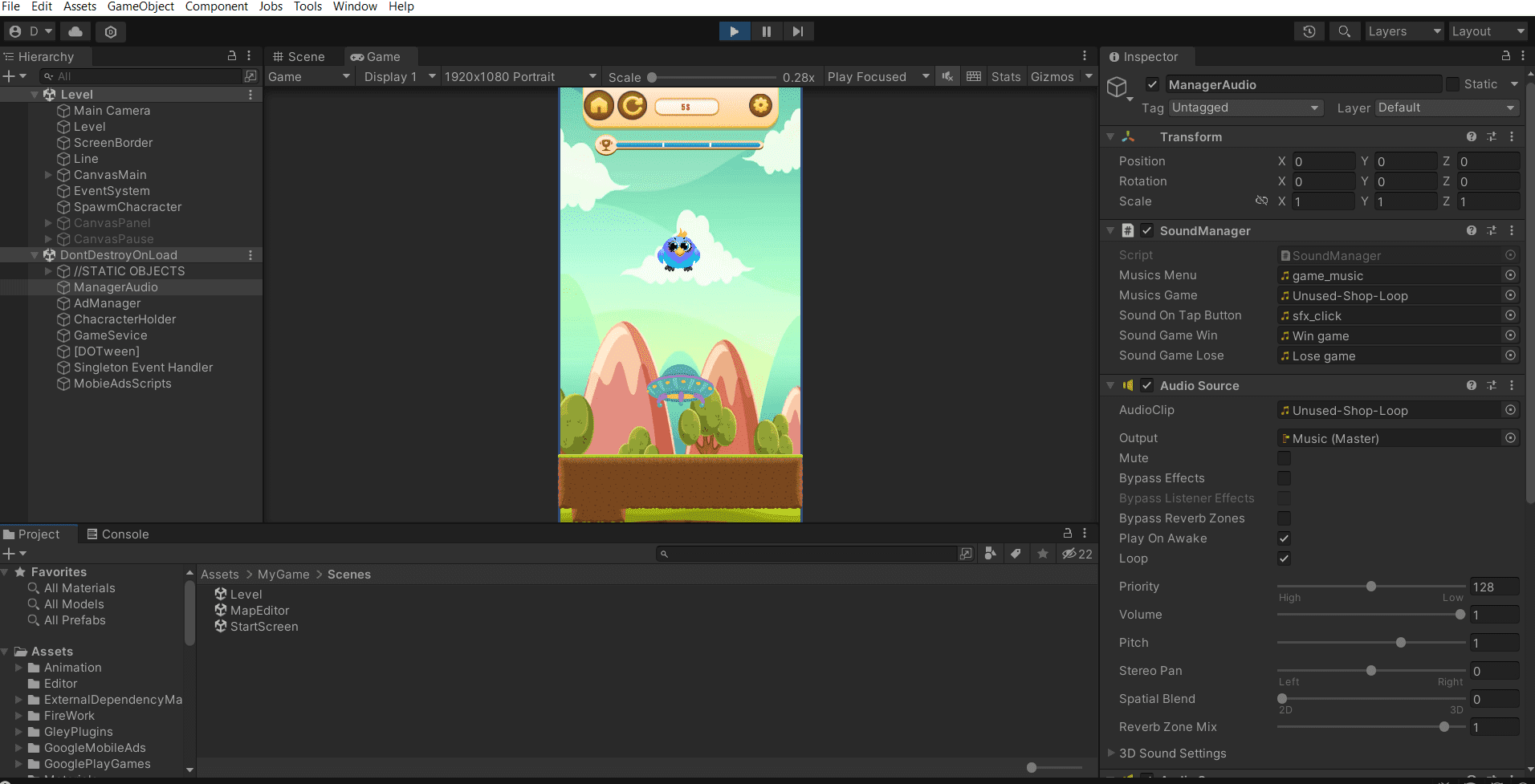The width and height of the screenshot is (1535, 784).
Task: Open the Gizmos dropdown arrow
Action: (1089, 77)
